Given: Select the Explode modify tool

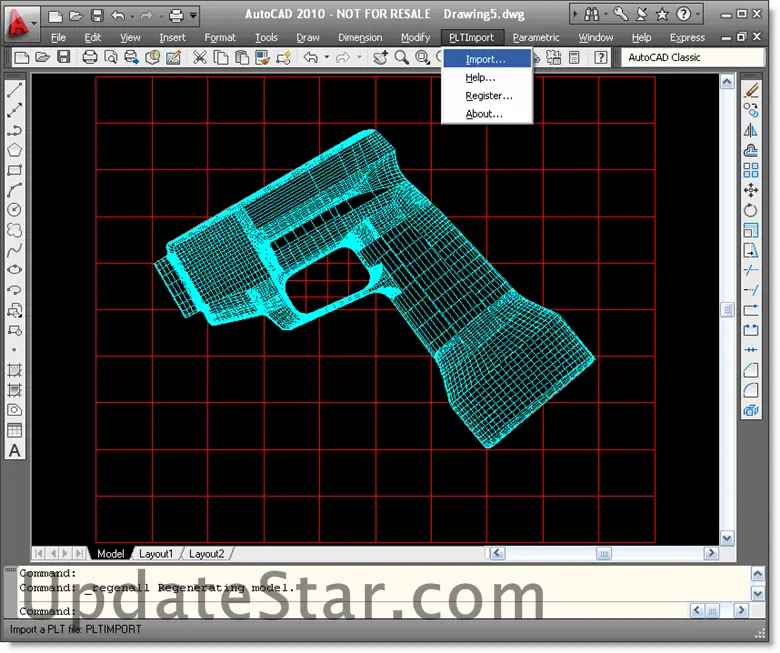Looking at the screenshot, I should 751,410.
